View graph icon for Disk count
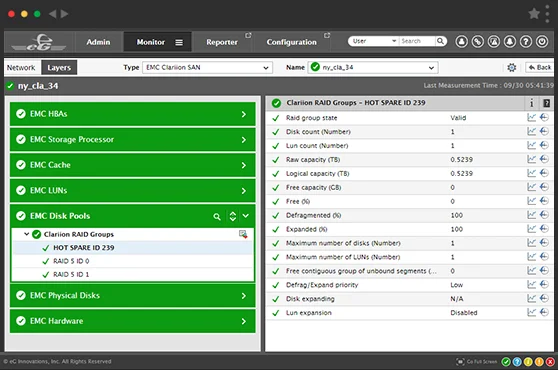 531,131
